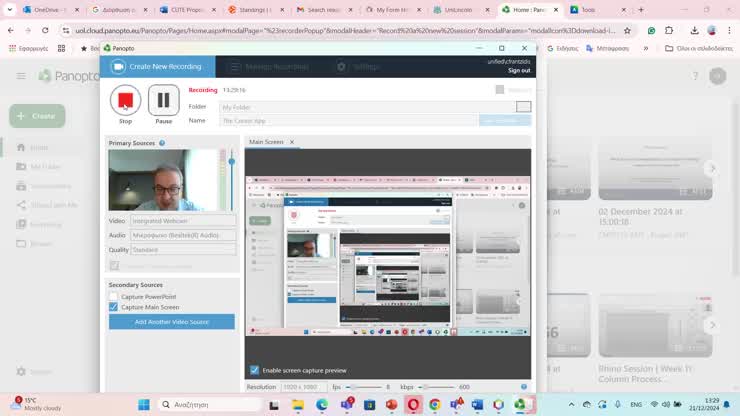Click the webcam preview thumbnail

coord(162,180)
